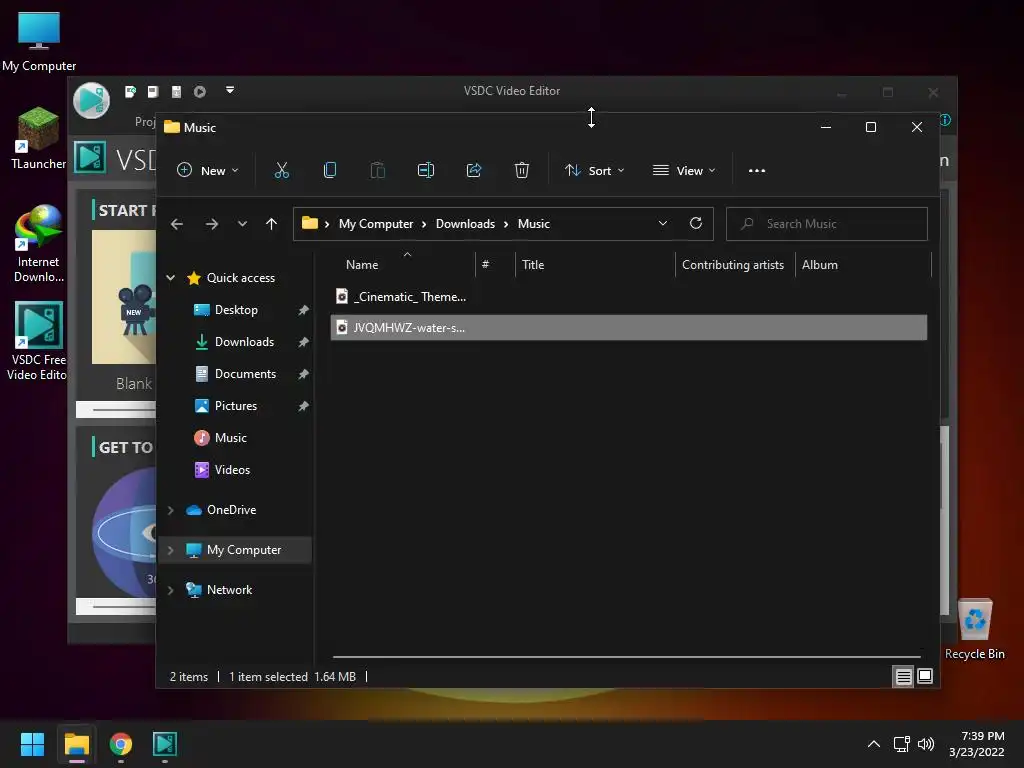Open the See more ellipsis menu

point(757,170)
